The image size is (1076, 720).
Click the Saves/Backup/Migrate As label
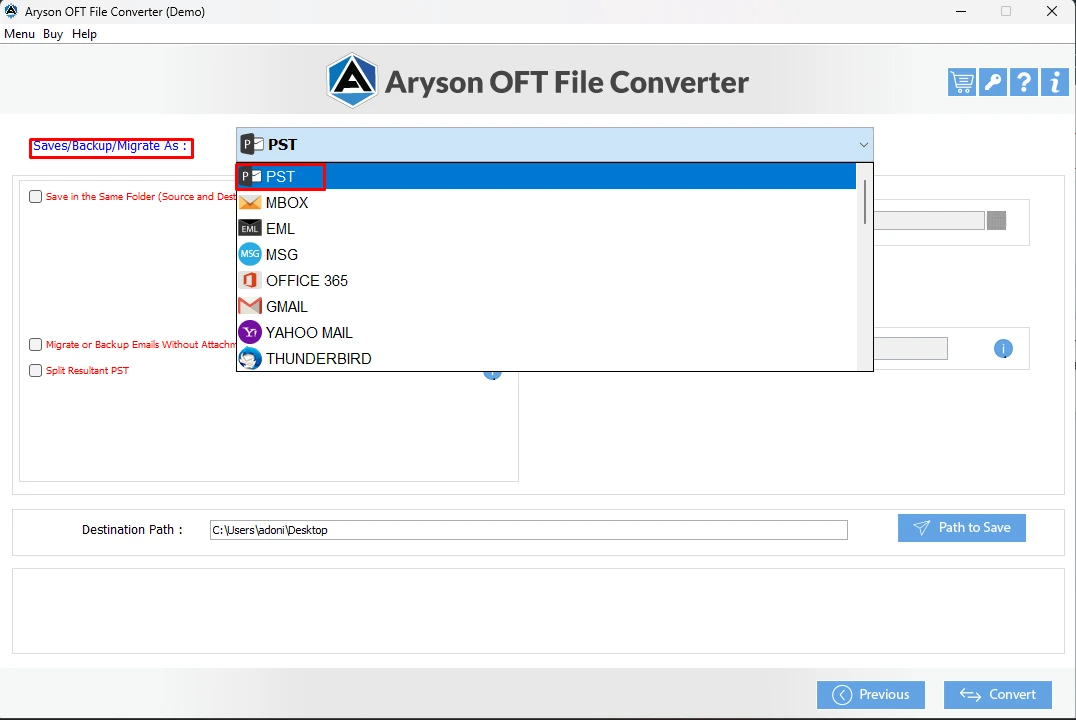point(110,146)
